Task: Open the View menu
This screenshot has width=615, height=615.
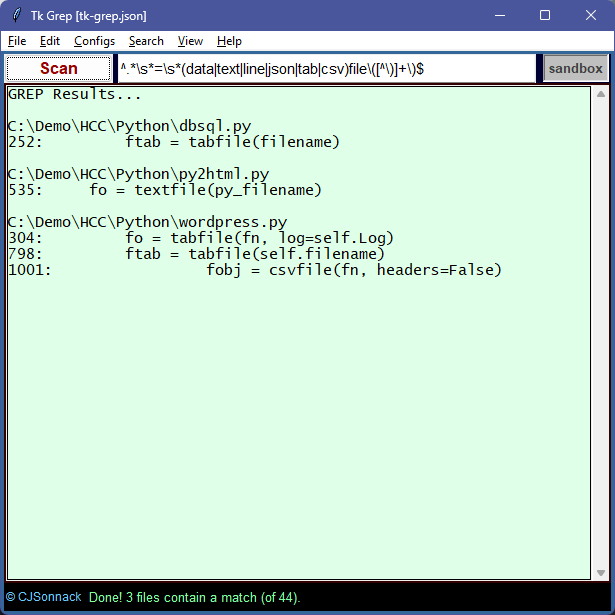Action: click(x=190, y=41)
